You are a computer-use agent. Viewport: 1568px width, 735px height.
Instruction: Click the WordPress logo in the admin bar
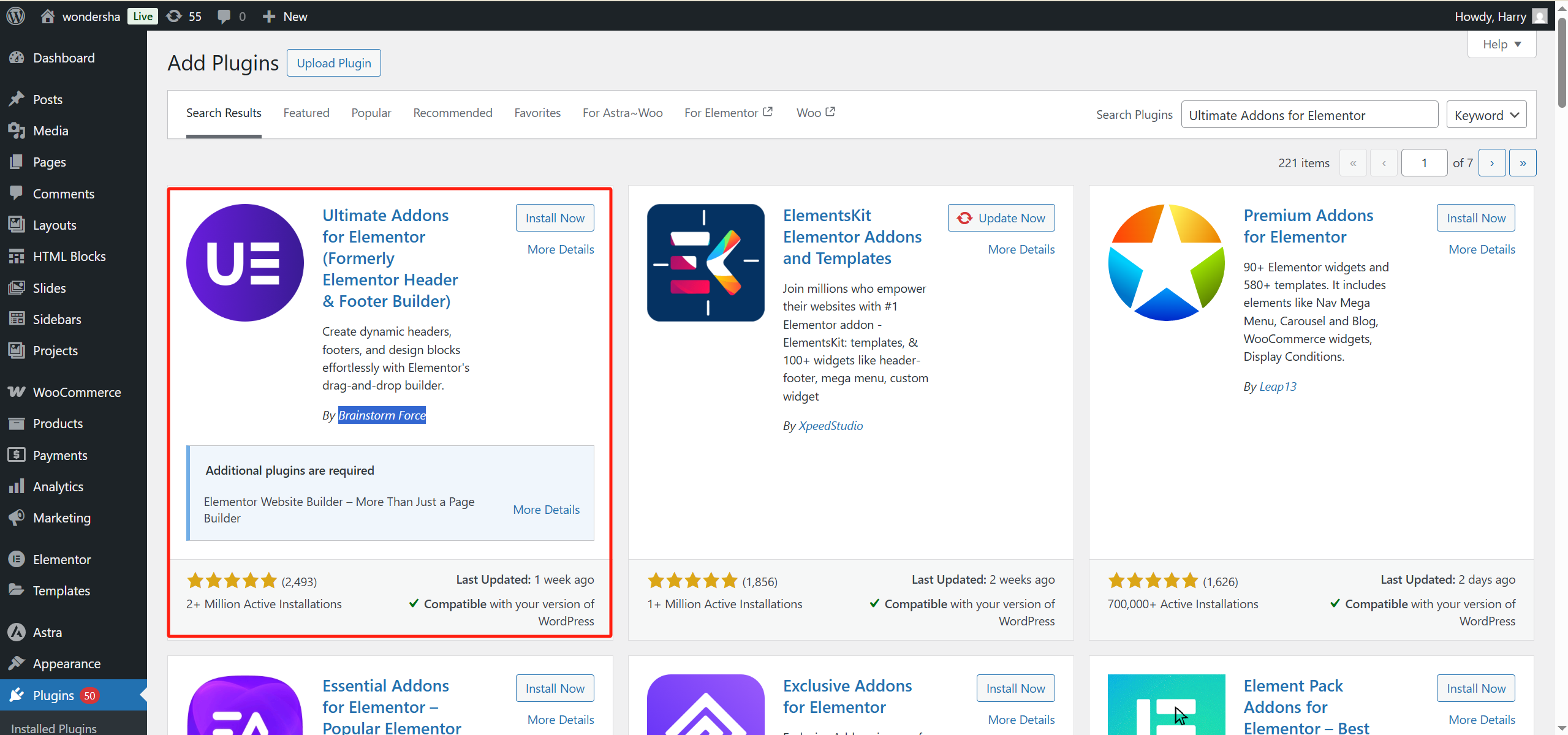click(15, 16)
